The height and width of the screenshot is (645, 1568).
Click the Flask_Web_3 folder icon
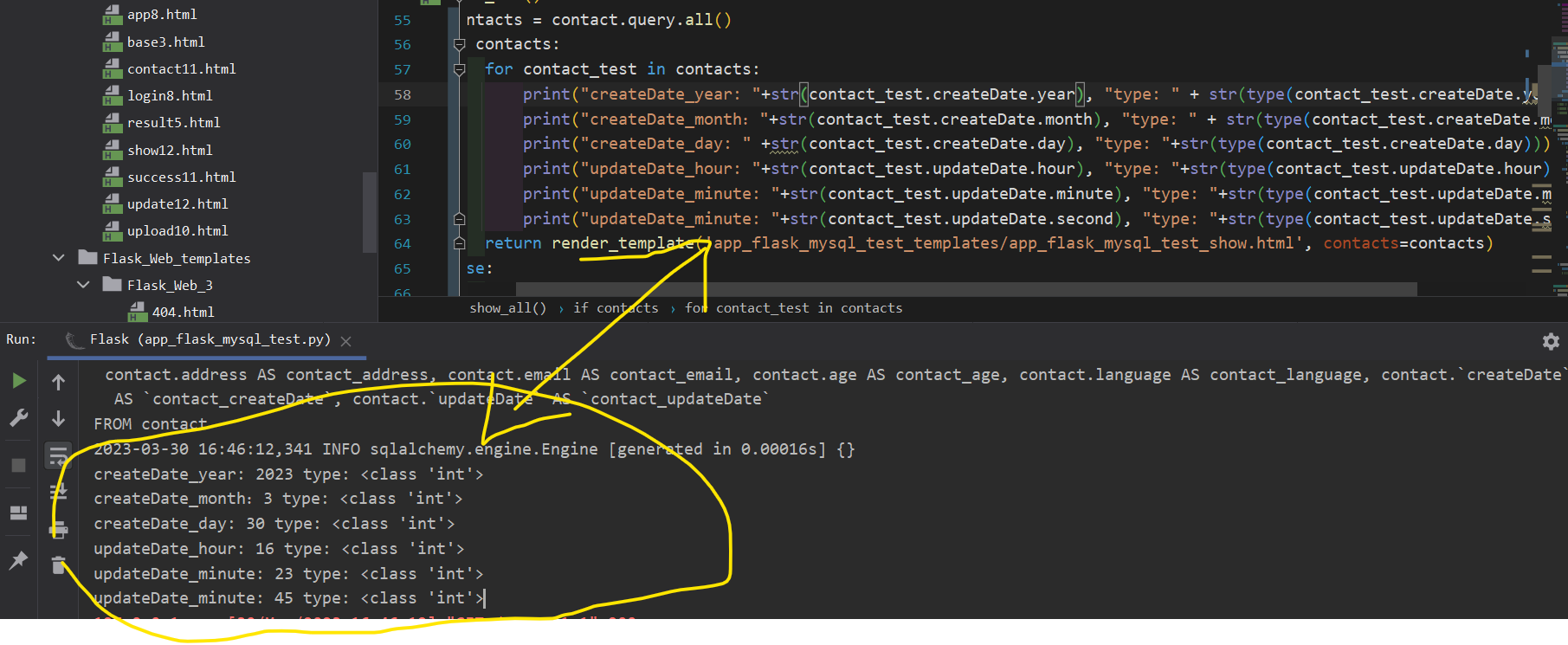(x=112, y=284)
